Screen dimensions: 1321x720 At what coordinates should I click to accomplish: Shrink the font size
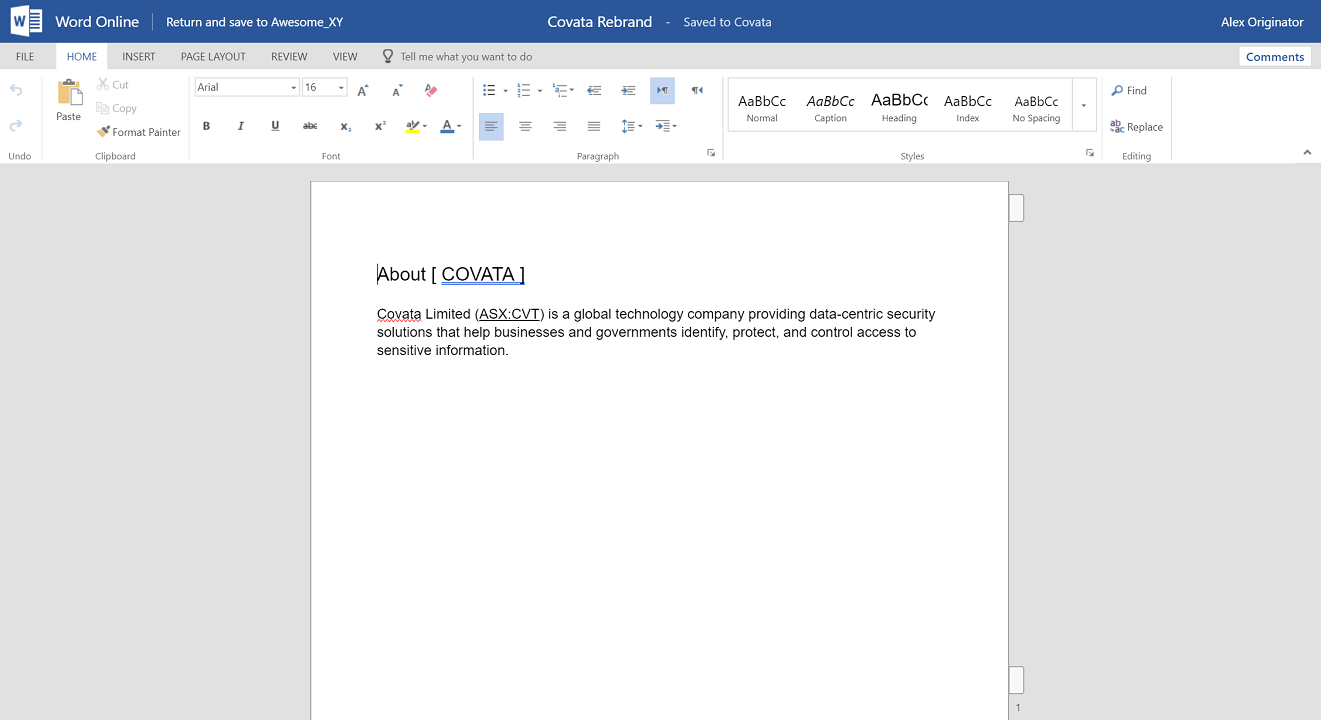[397, 90]
